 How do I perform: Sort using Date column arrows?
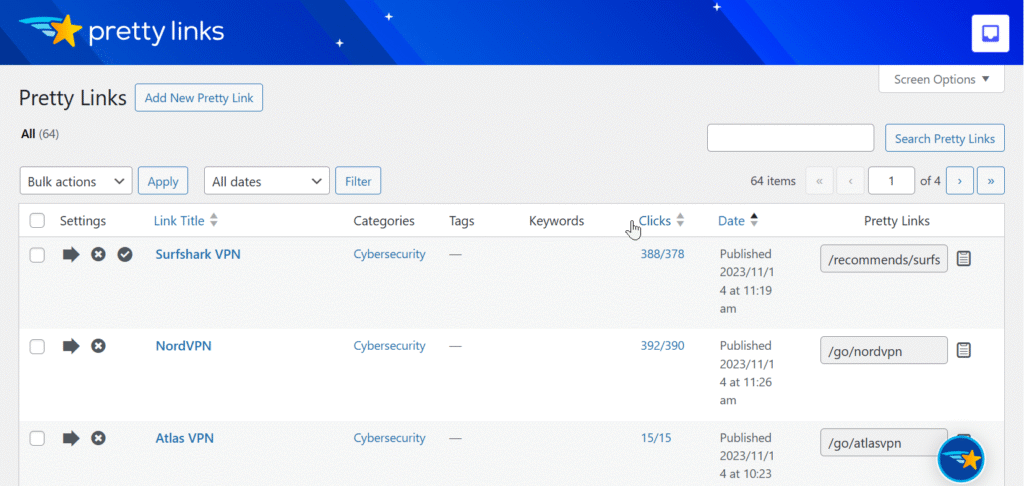754,221
